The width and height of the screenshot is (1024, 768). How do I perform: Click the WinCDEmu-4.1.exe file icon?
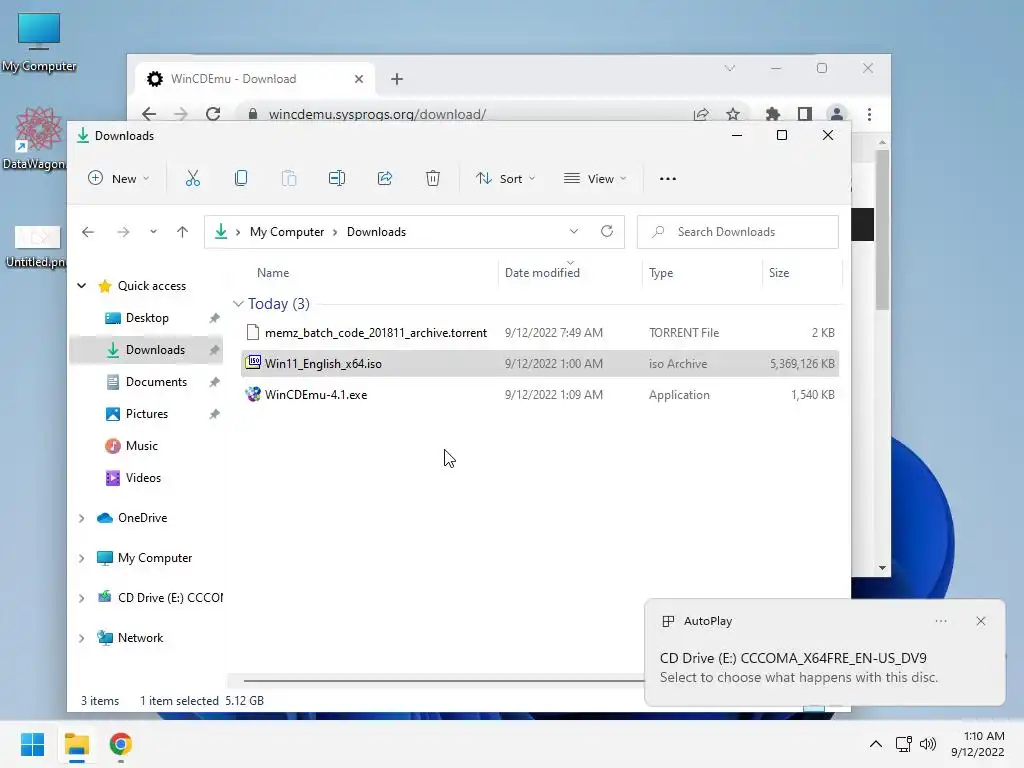[253, 394]
